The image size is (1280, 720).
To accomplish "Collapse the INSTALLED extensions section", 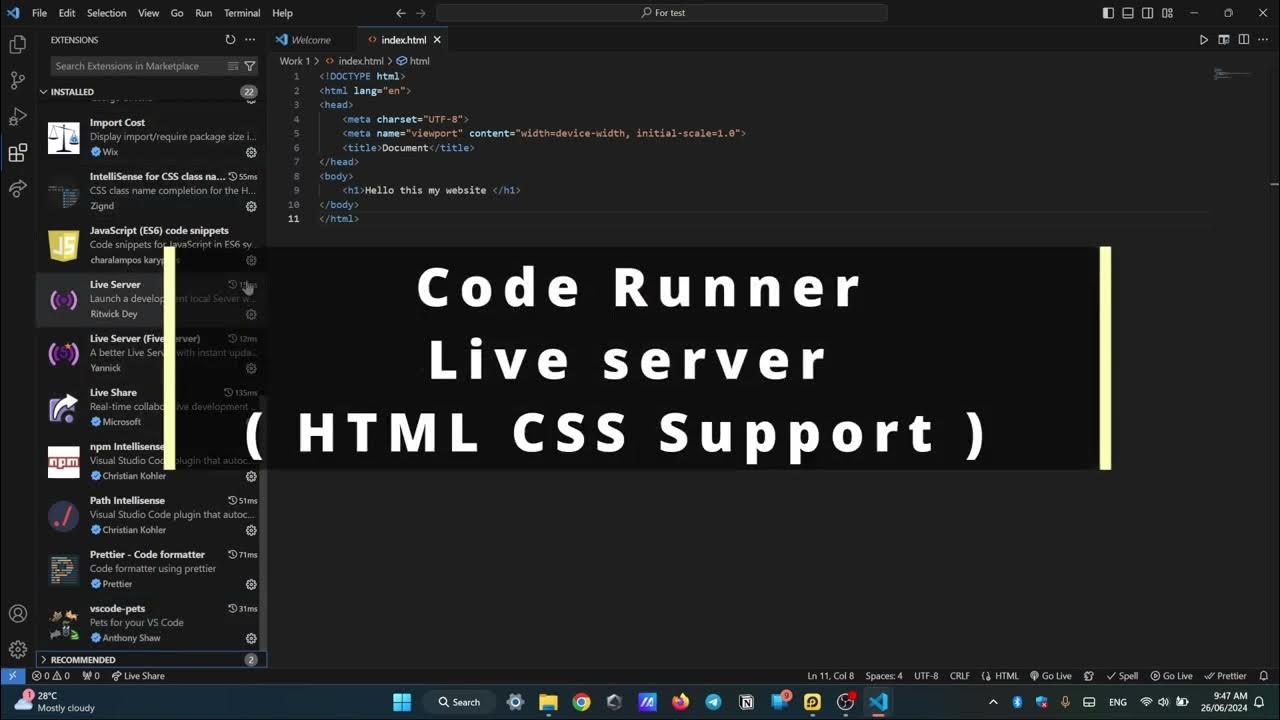I will pyautogui.click(x=150, y=92).
